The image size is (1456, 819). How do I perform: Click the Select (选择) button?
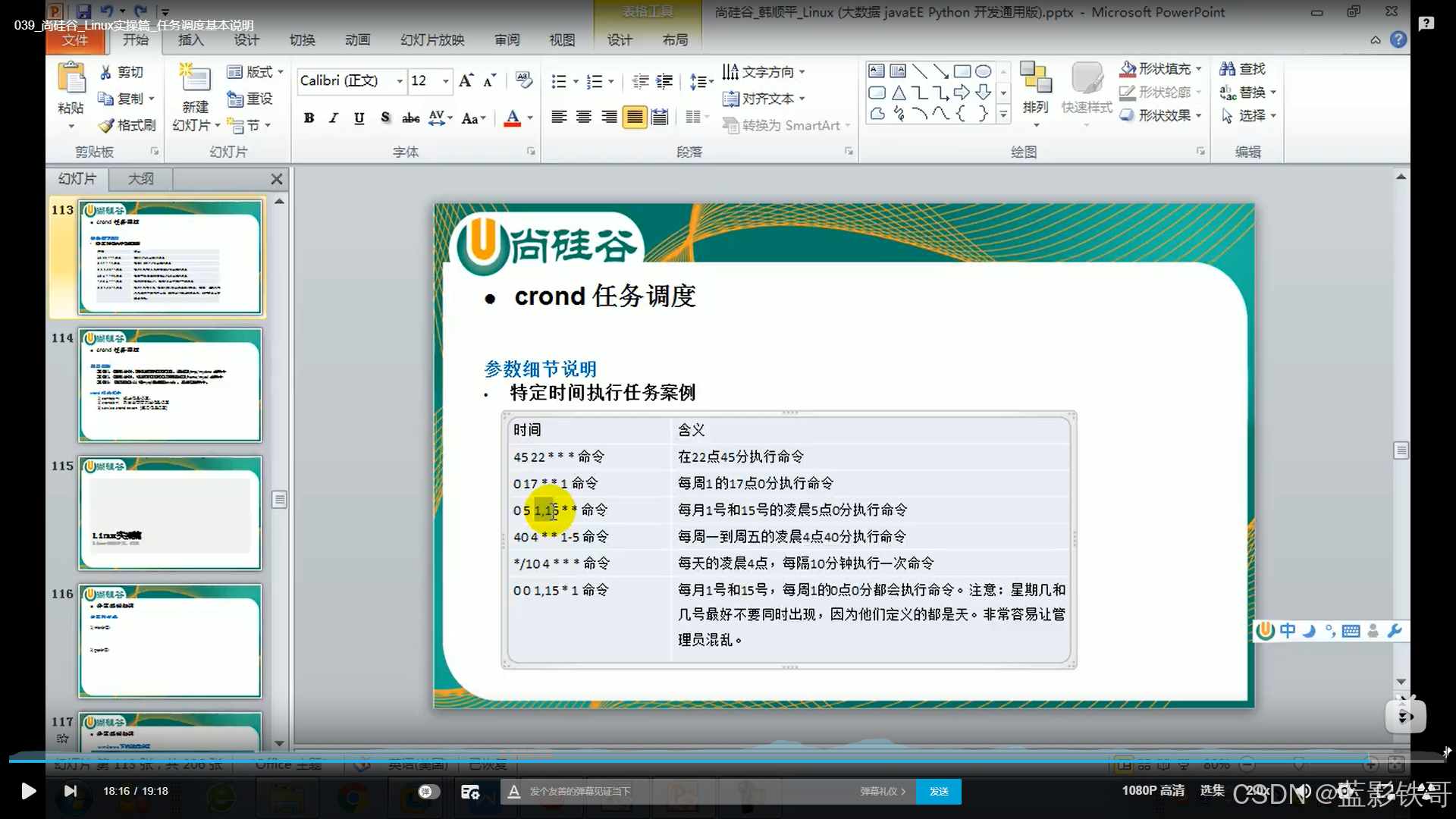click(x=1247, y=115)
